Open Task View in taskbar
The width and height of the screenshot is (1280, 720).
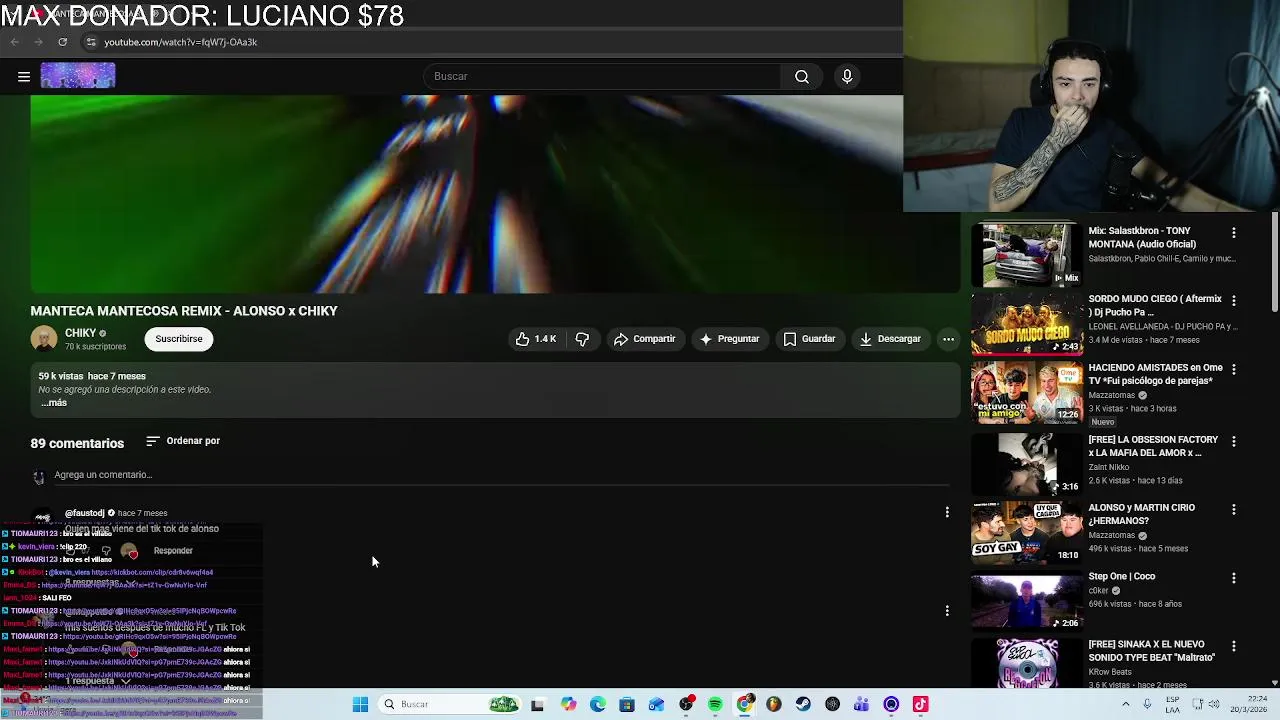[x=537, y=704]
